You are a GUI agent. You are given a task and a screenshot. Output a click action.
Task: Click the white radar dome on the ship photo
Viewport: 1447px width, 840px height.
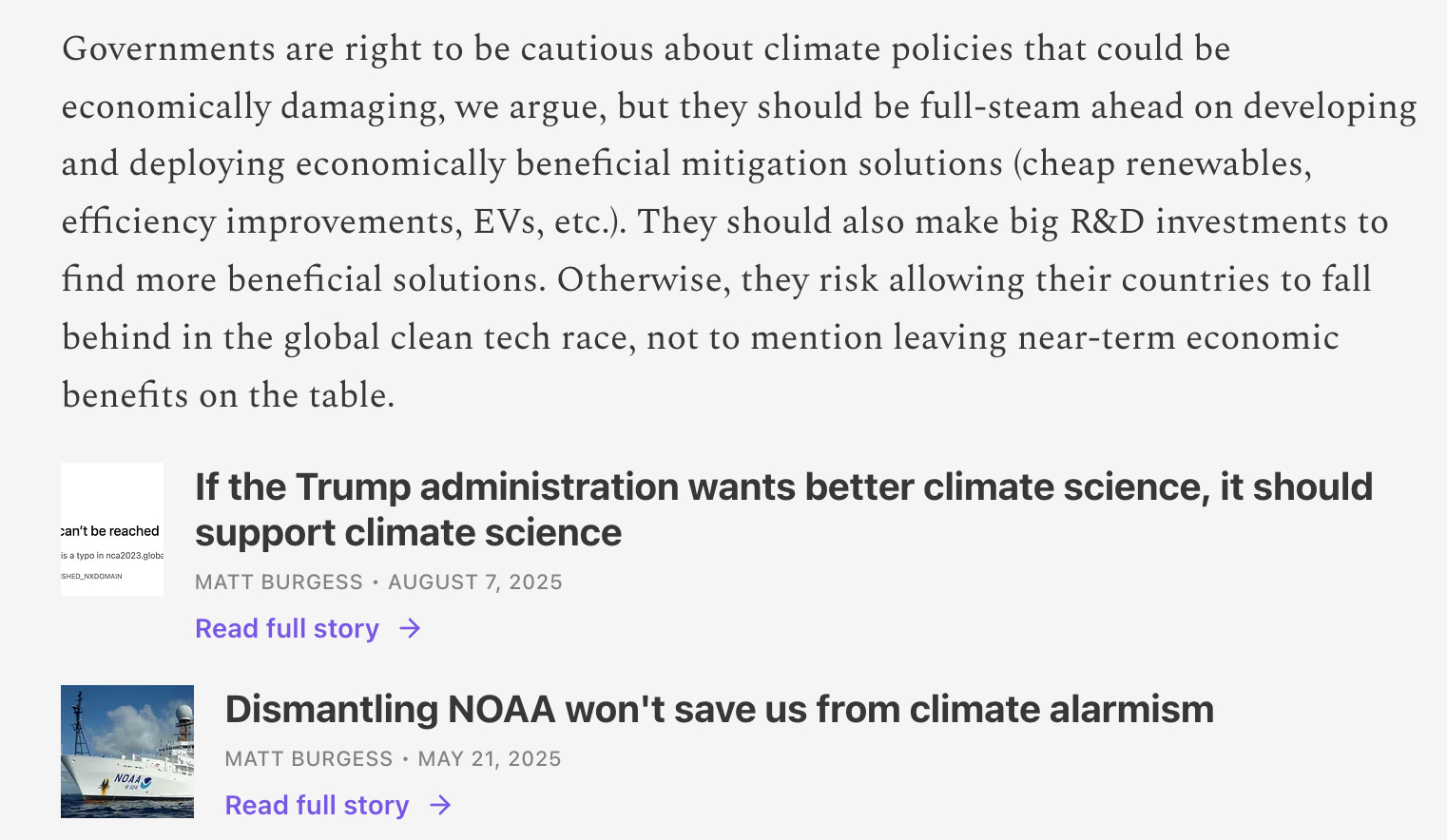[x=183, y=714]
